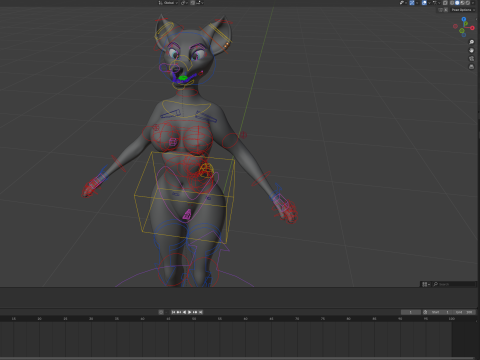Click the zoom view magnifier icon
The height and width of the screenshot is (360, 480).
point(471,42)
